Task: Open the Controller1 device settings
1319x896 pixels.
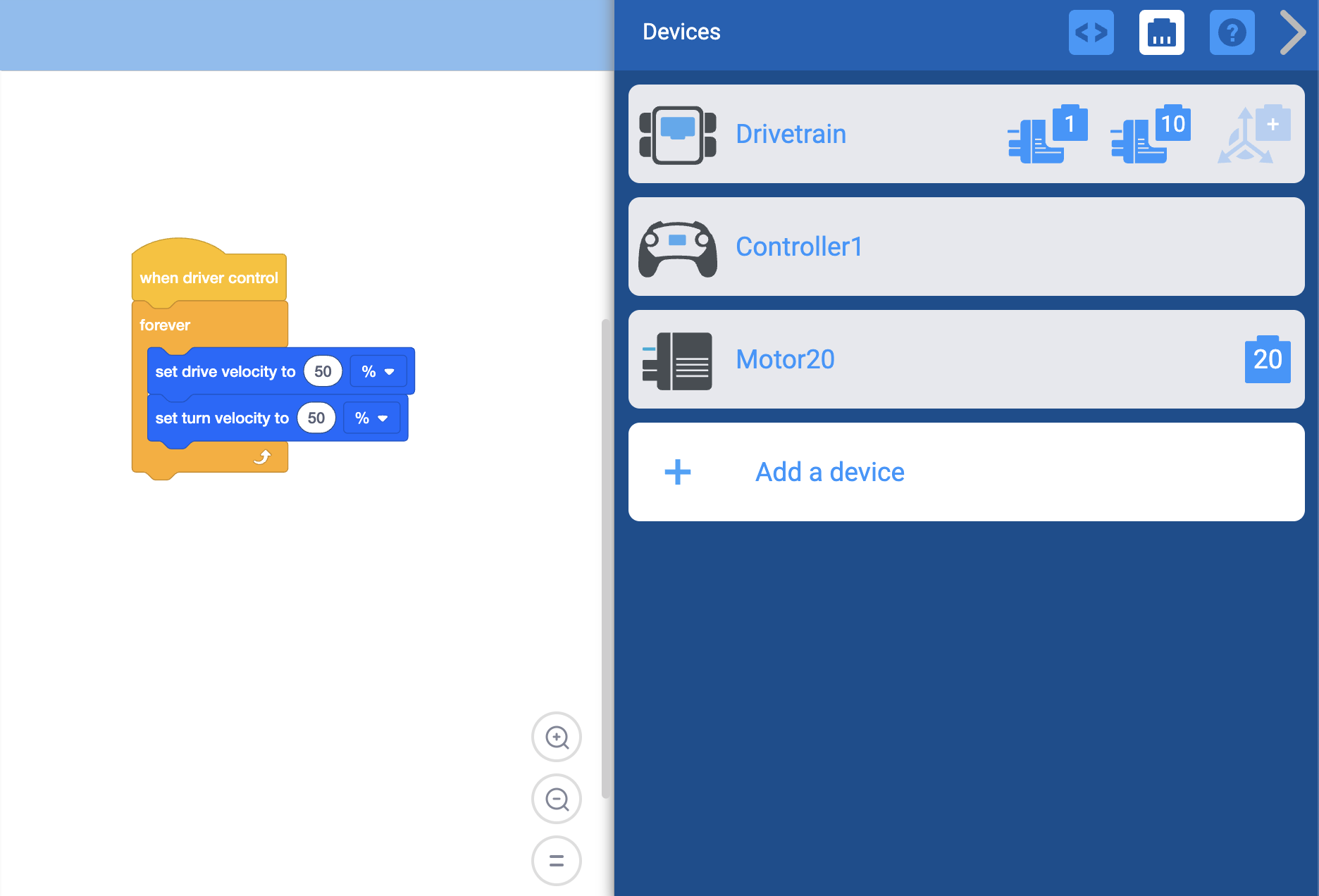Action: click(966, 247)
